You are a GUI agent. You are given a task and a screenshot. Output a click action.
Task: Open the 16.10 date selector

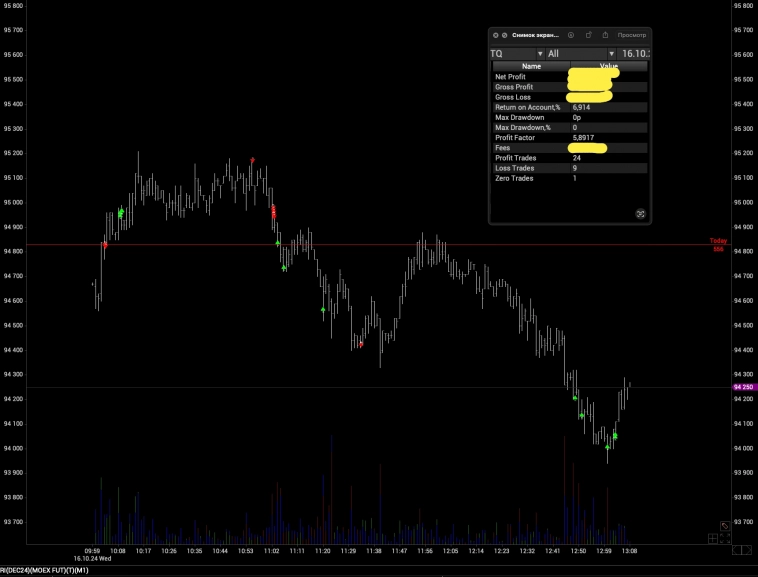coord(634,53)
